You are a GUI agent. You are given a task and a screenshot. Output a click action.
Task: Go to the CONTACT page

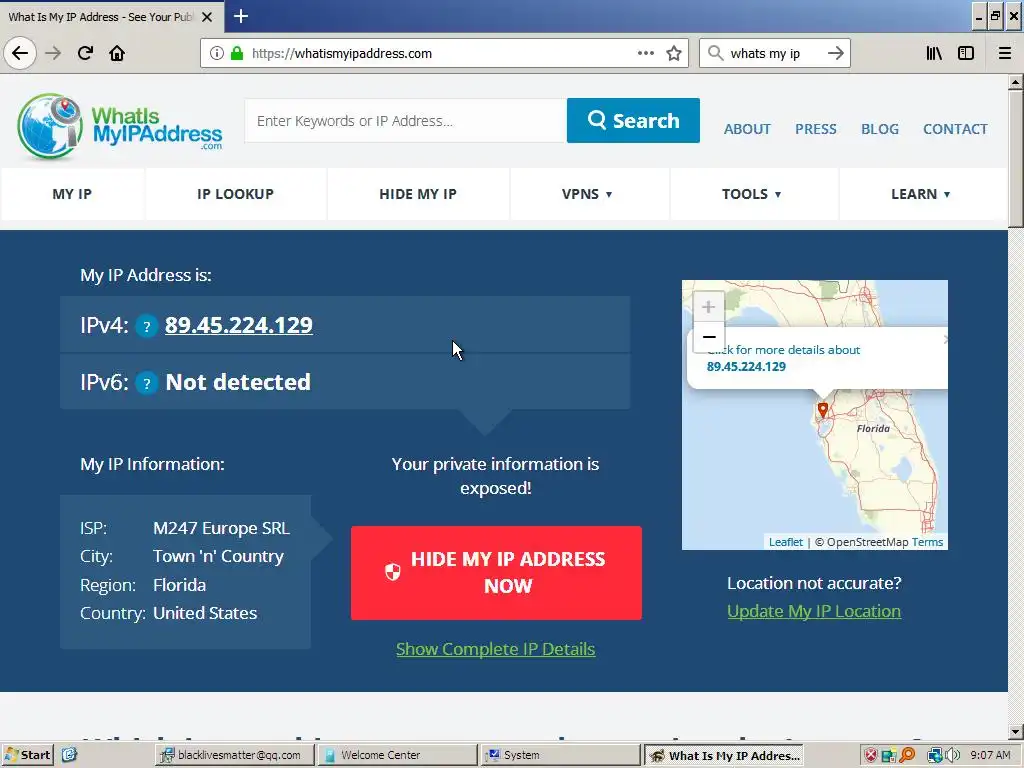955,129
